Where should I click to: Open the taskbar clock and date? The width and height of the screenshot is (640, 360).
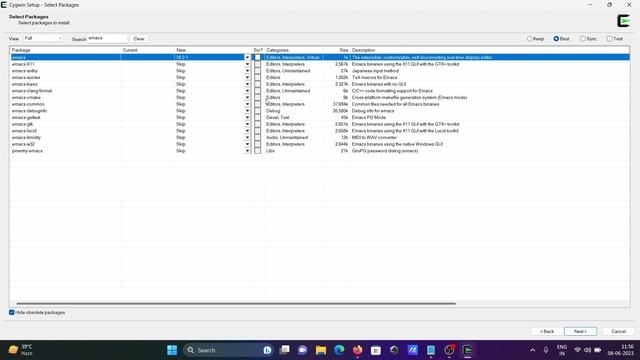[620, 350]
